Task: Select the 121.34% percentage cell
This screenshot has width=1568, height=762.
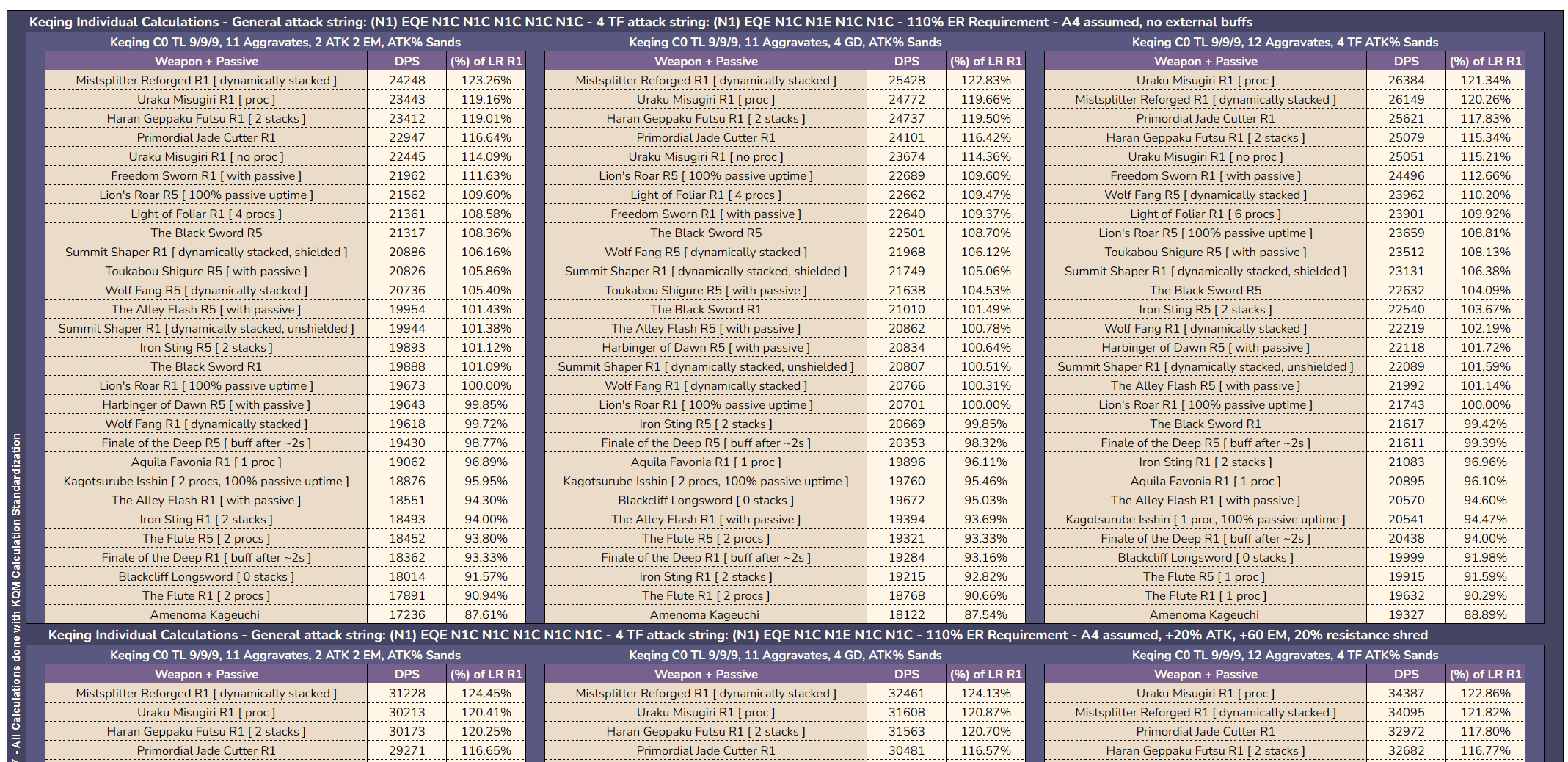Action: pyautogui.click(x=1485, y=80)
